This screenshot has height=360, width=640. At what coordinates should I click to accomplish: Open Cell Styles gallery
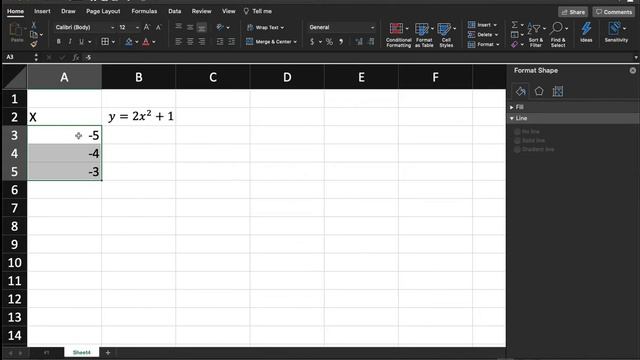tap(446, 35)
